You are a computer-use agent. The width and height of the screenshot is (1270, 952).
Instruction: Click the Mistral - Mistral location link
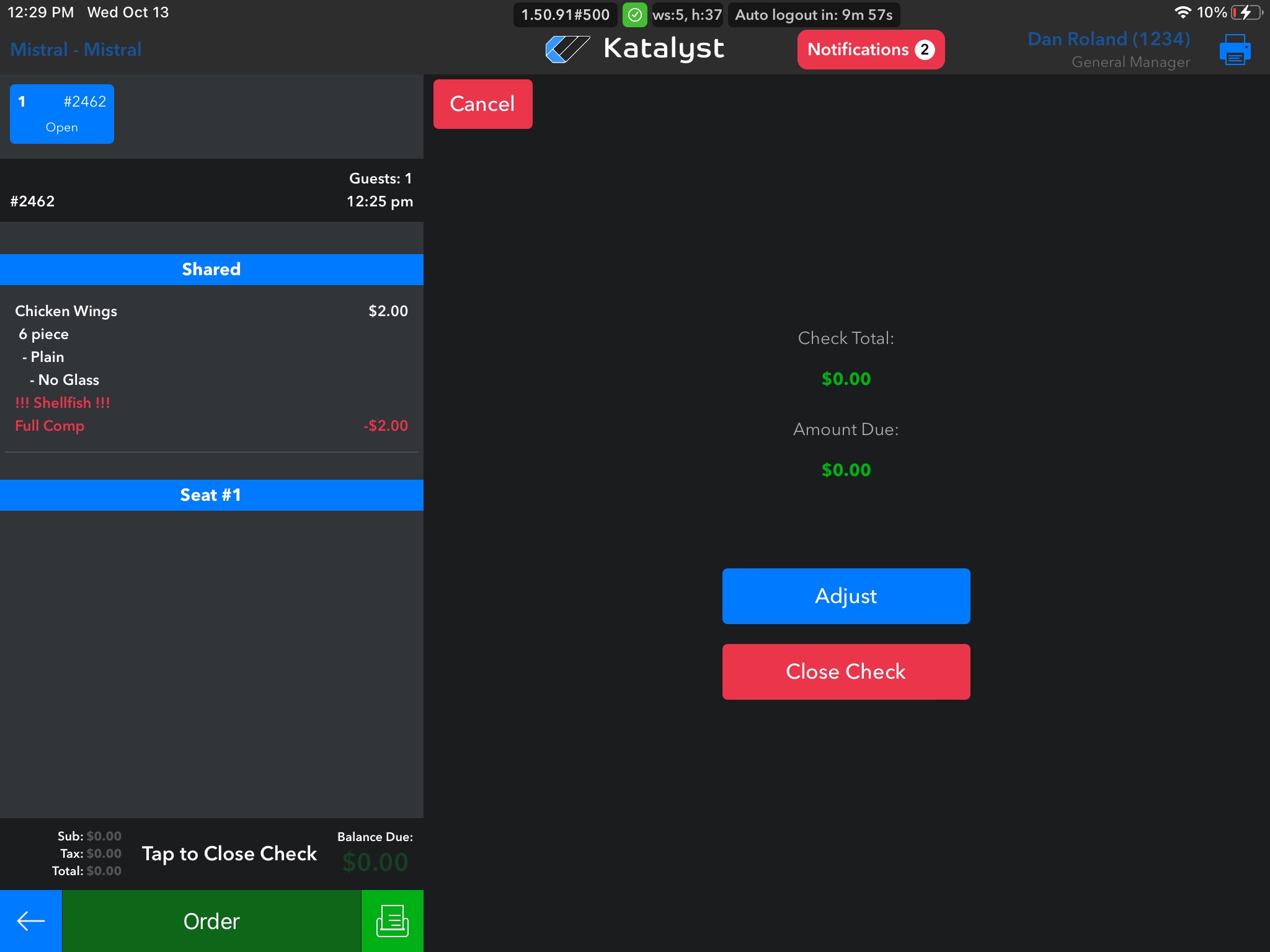pos(76,50)
